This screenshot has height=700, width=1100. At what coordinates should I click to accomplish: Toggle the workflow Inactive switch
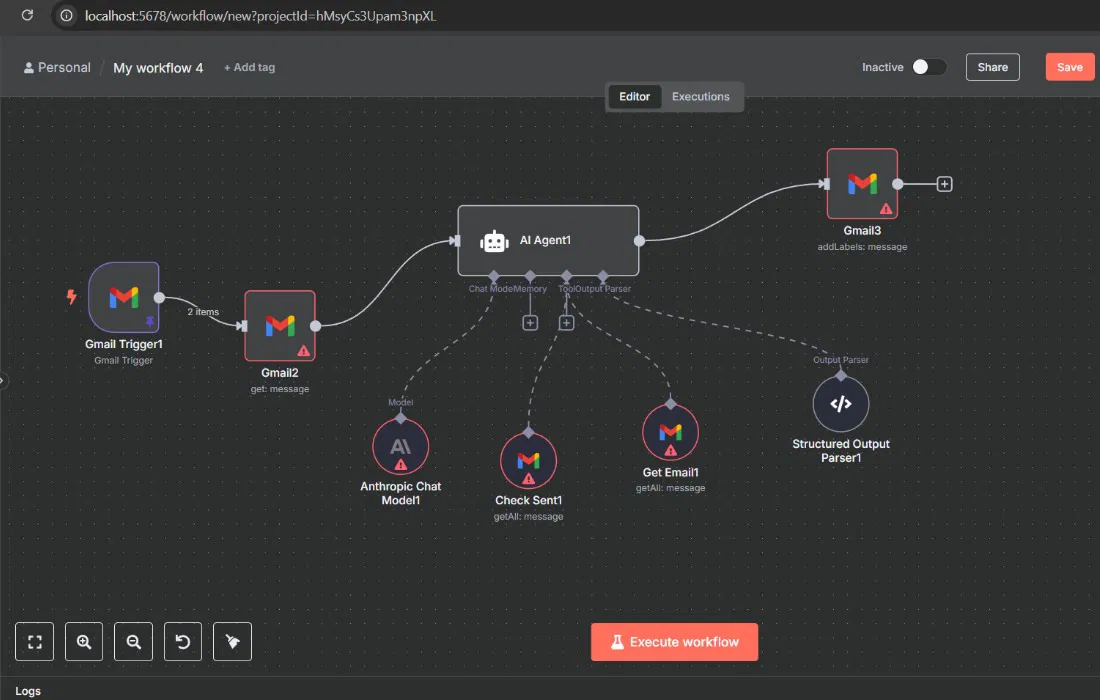pos(928,67)
